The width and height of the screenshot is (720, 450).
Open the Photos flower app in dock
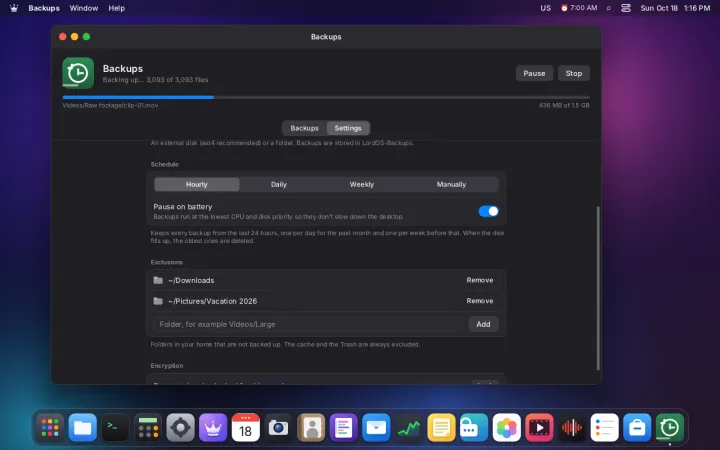[x=506, y=428]
